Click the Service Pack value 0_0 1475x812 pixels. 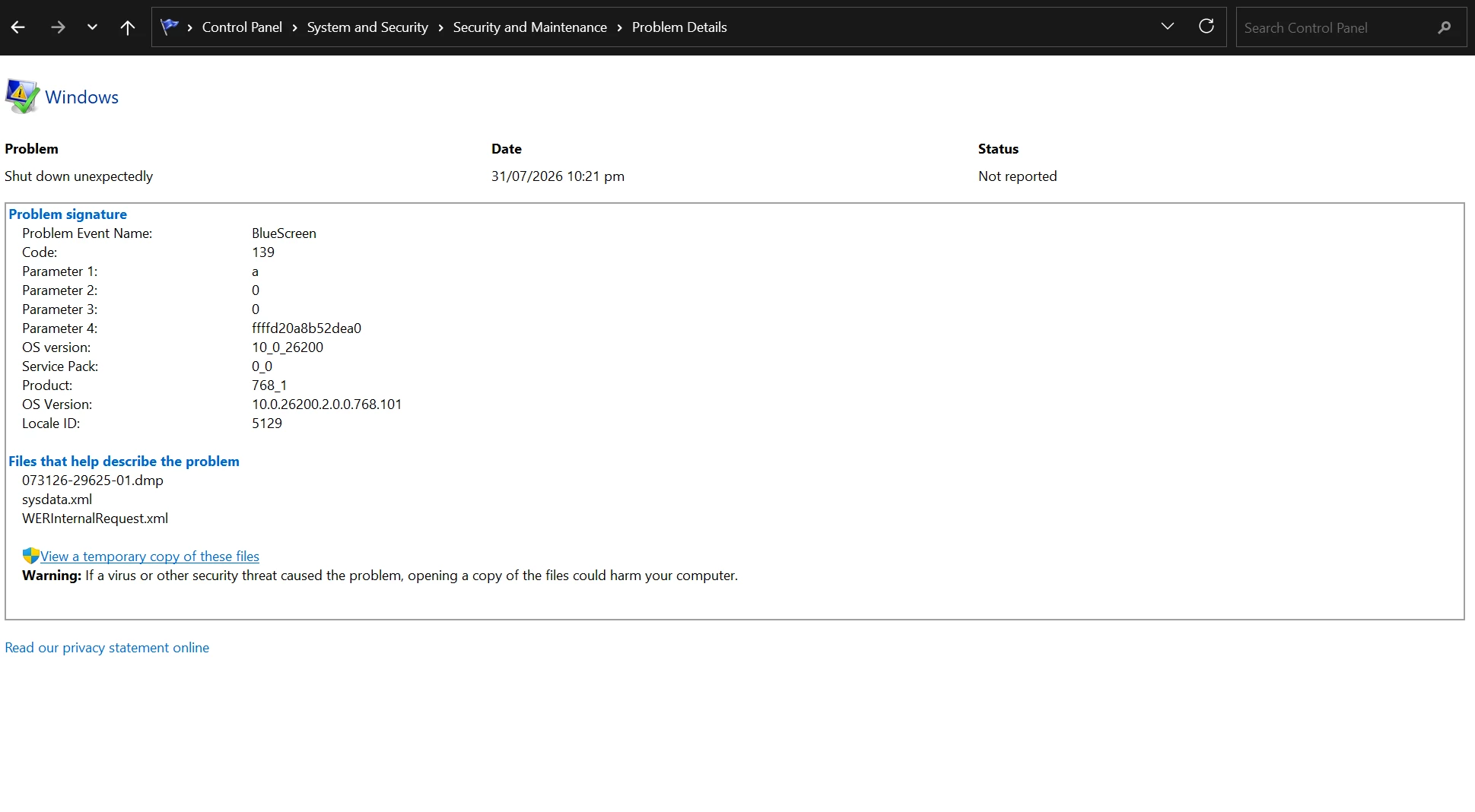pyautogui.click(x=262, y=366)
